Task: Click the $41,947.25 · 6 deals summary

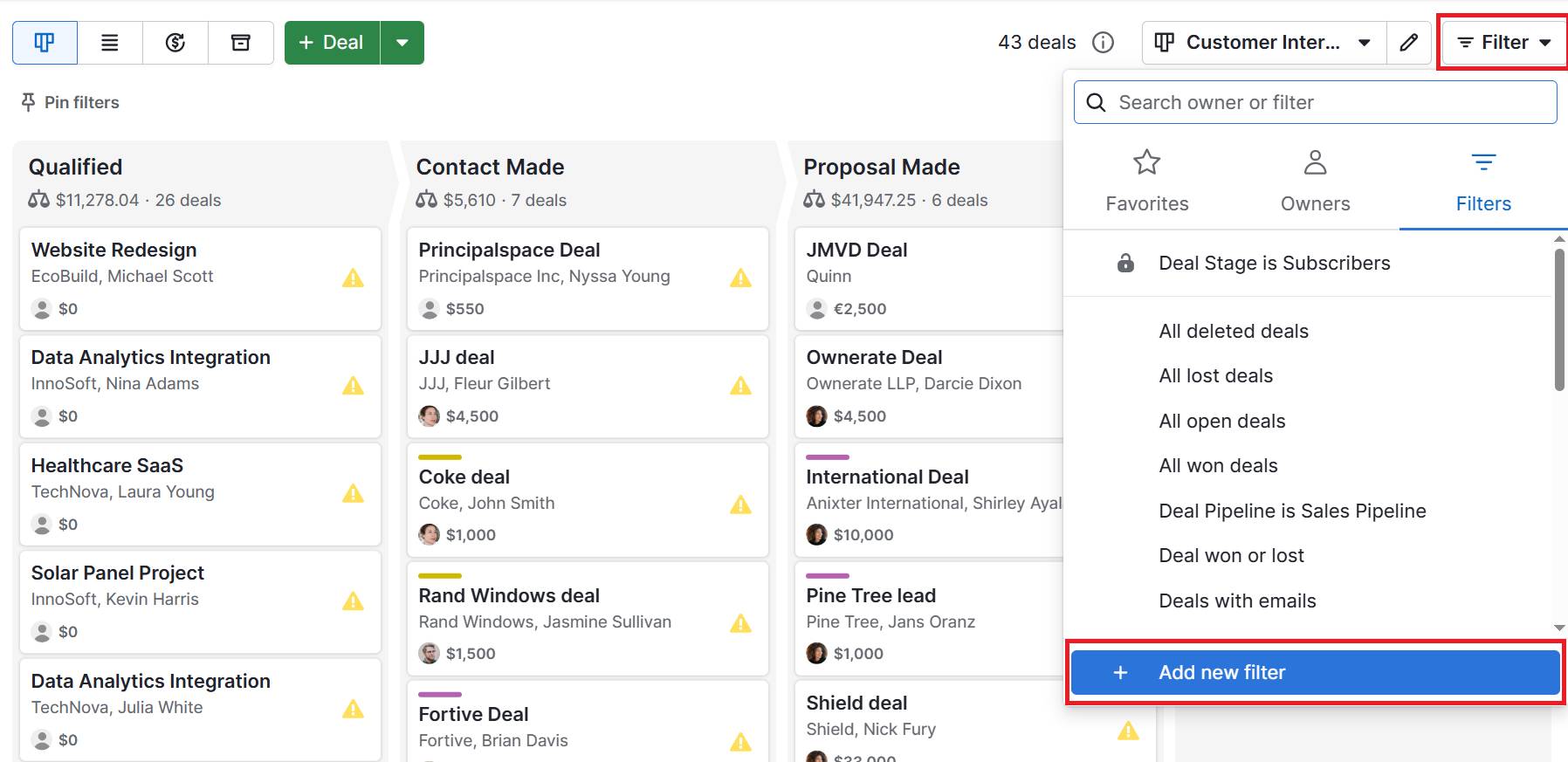Action: [909, 200]
